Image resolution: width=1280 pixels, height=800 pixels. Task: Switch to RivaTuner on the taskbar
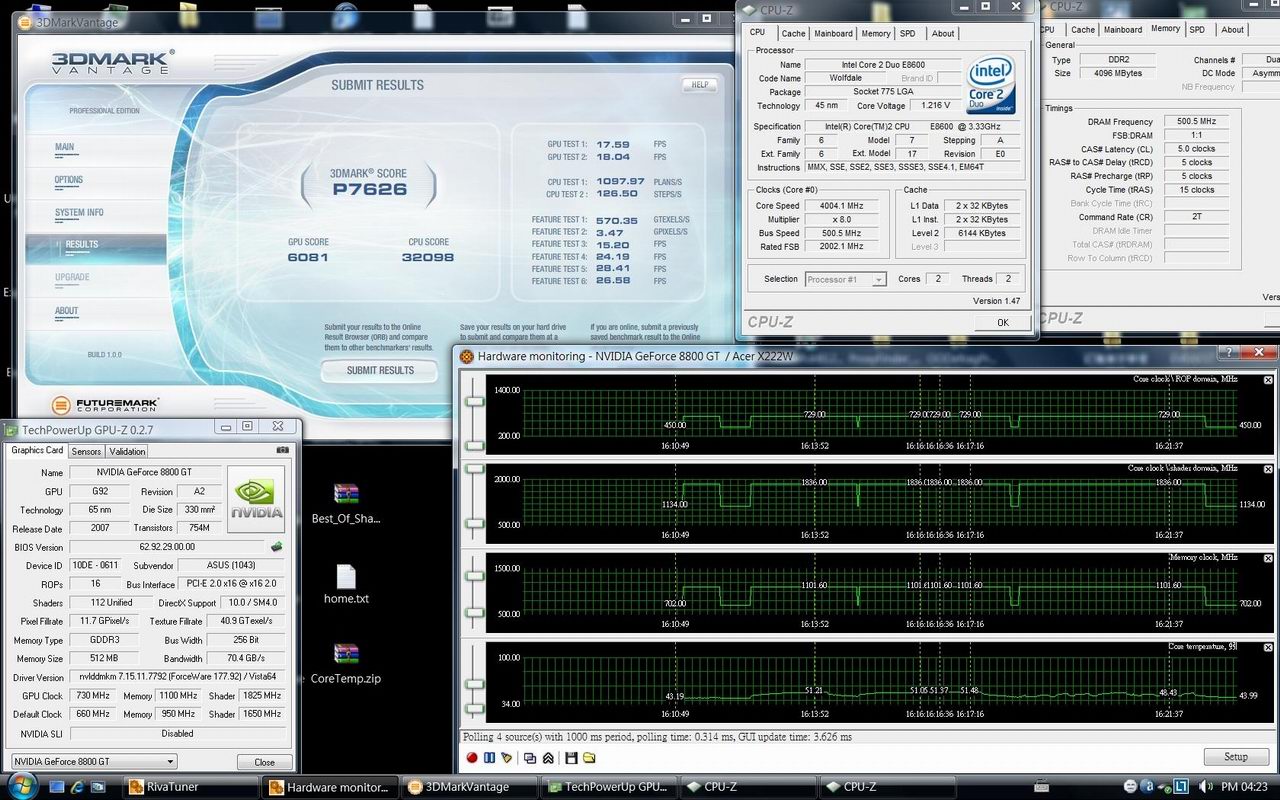pyautogui.click(x=190, y=787)
